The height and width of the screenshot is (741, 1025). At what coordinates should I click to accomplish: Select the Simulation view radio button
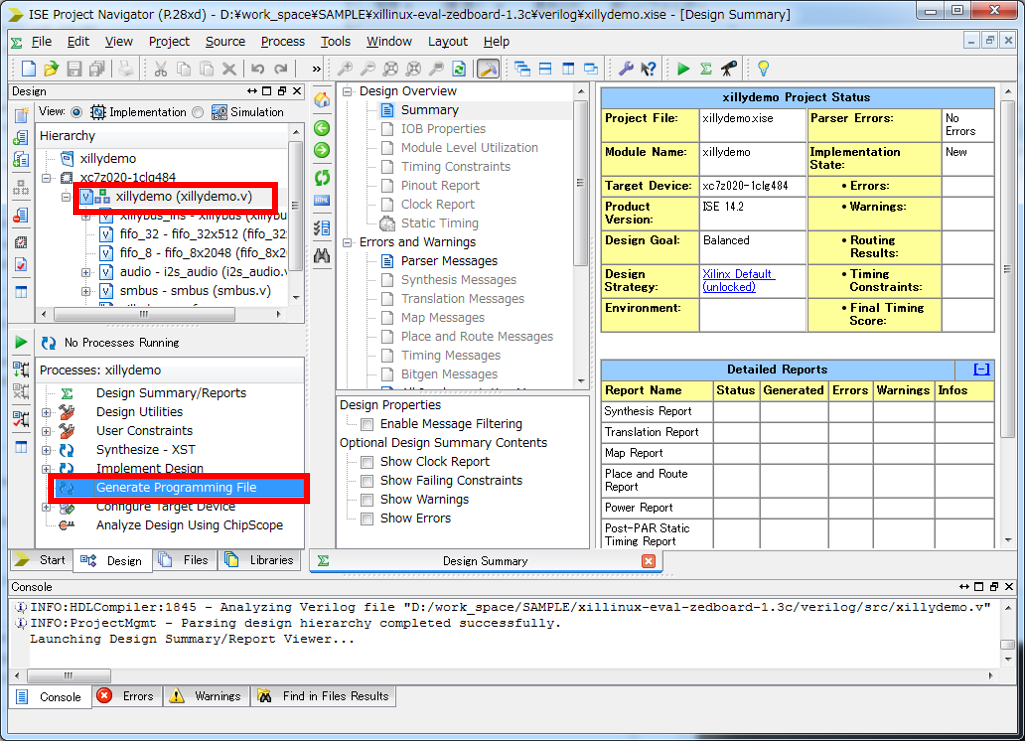197,112
